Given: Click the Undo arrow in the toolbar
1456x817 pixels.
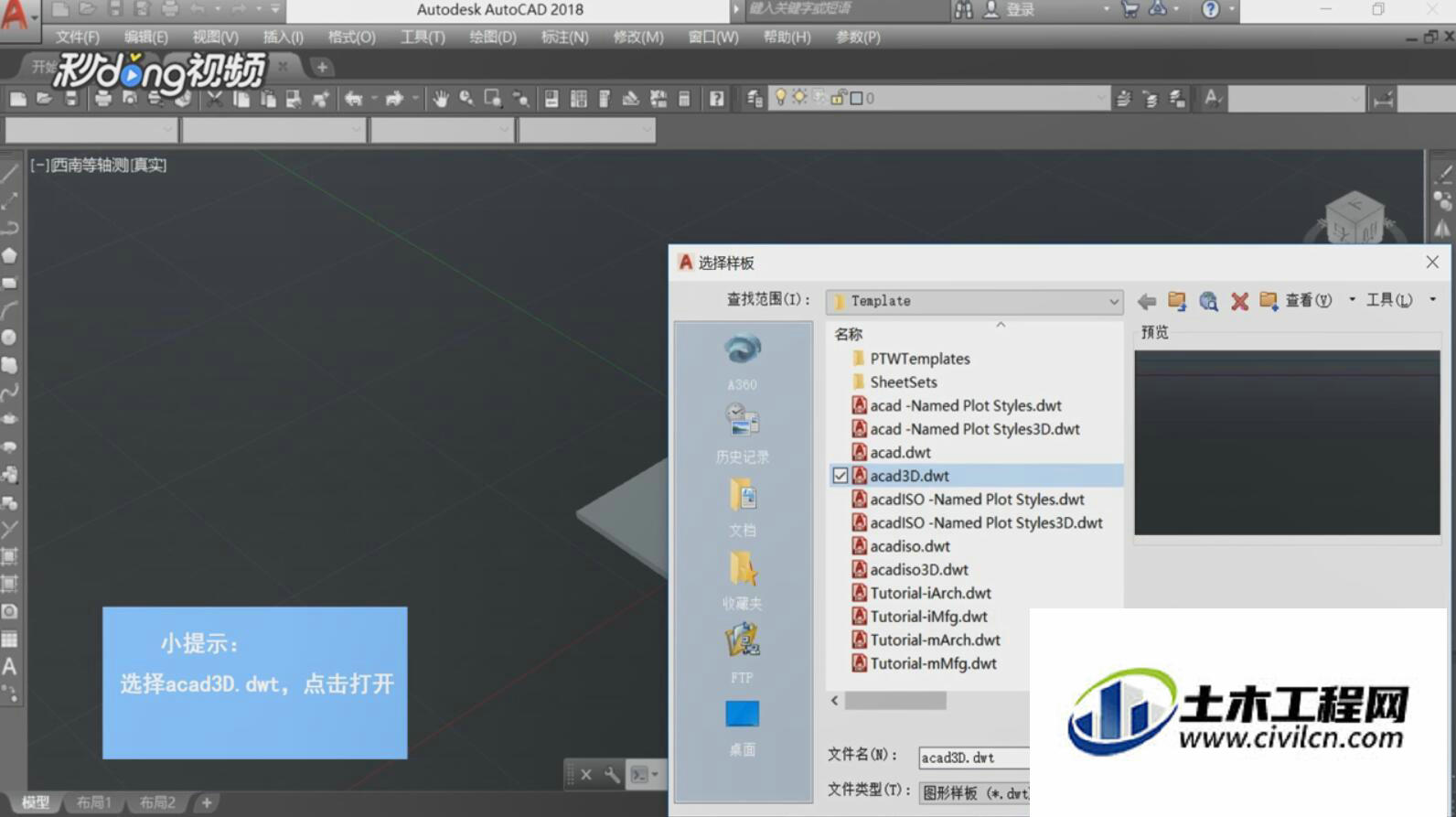Looking at the screenshot, I should [x=353, y=99].
